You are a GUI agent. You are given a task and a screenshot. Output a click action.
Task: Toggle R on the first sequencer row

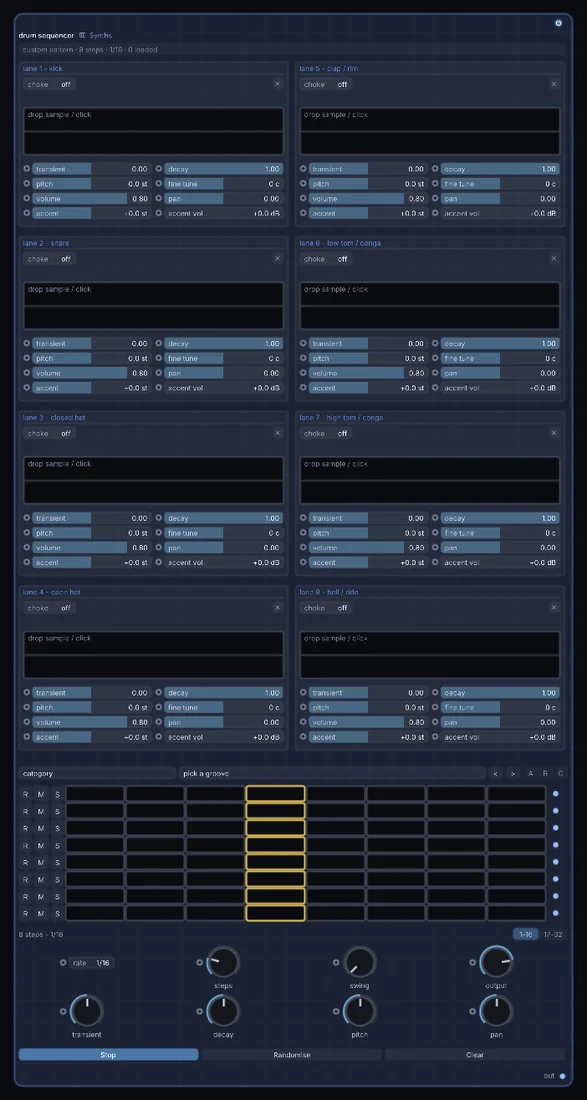coord(25,794)
